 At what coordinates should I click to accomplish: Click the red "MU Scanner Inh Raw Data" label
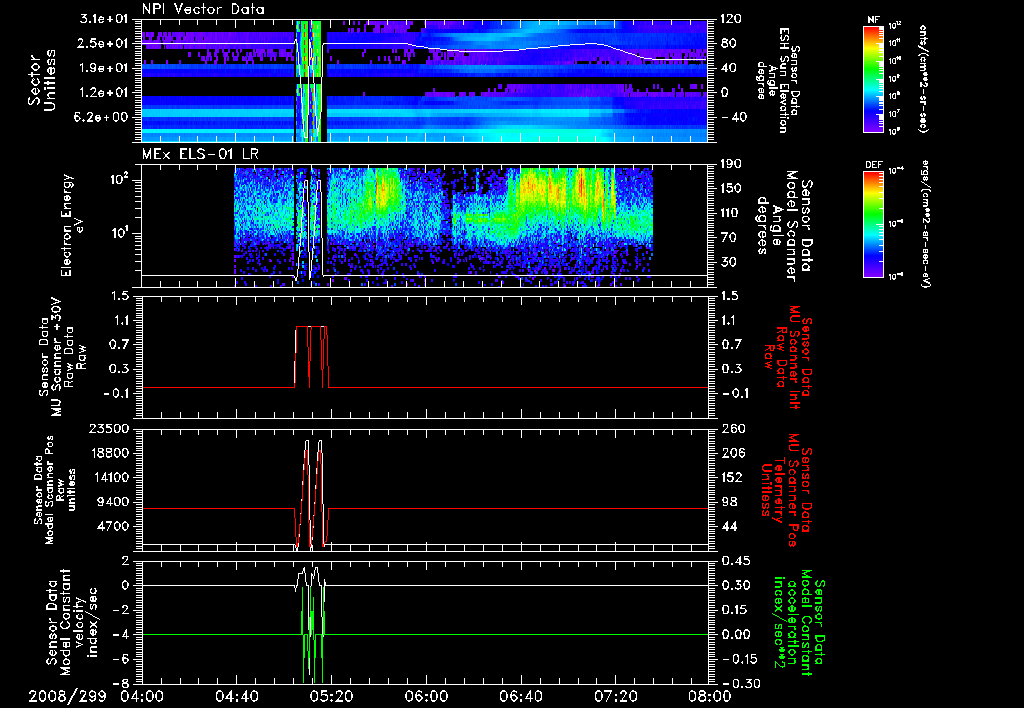click(x=788, y=357)
